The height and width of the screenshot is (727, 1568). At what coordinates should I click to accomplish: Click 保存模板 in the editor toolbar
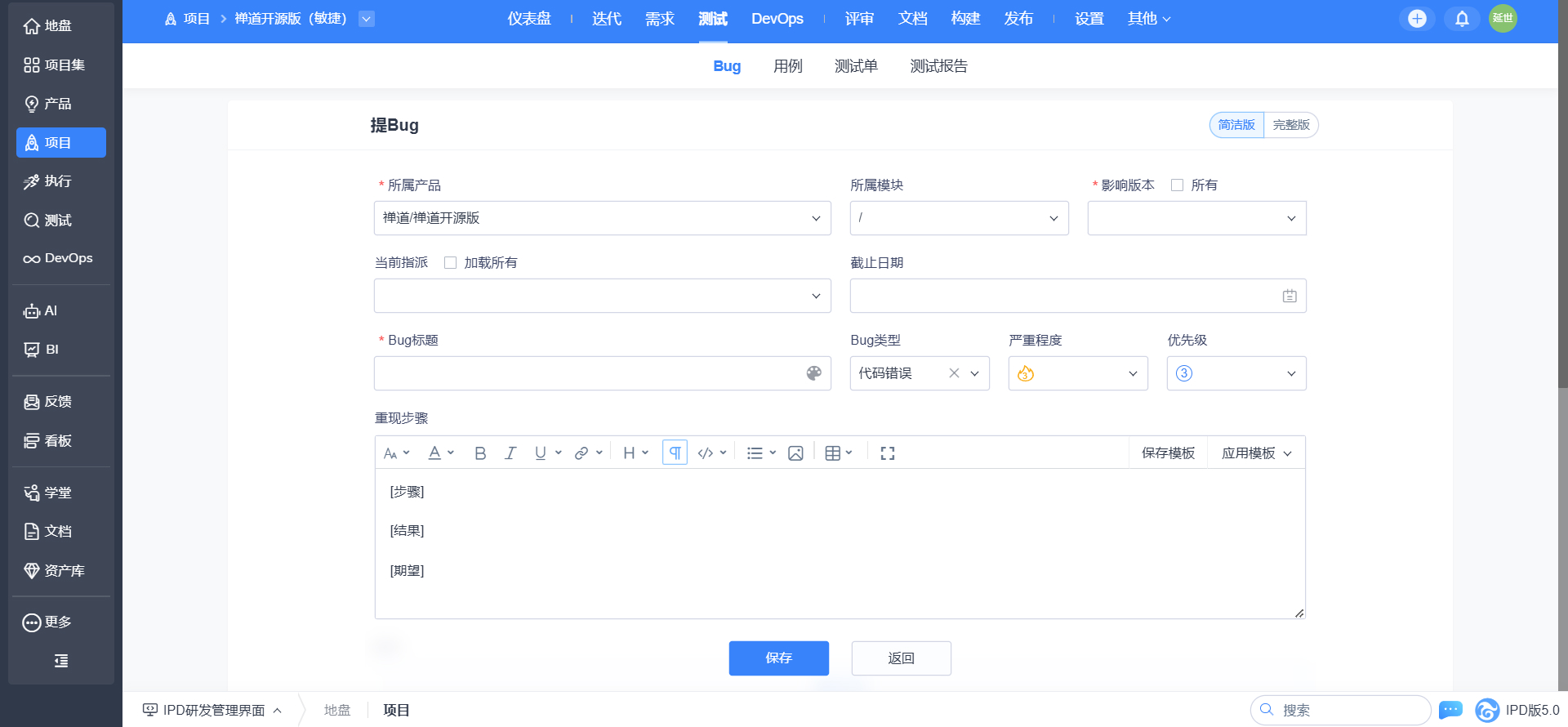(x=1168, y=453)
